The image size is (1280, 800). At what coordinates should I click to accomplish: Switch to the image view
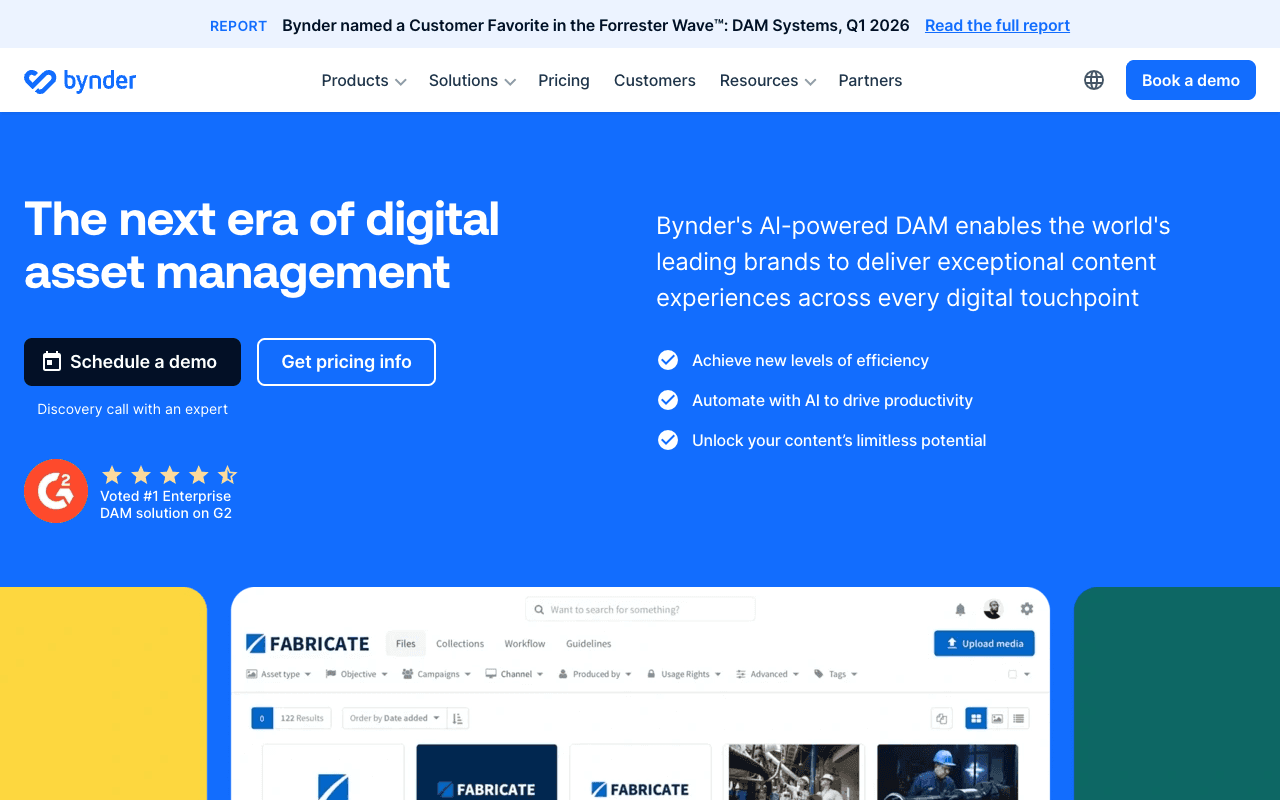(x=997, y=718)
